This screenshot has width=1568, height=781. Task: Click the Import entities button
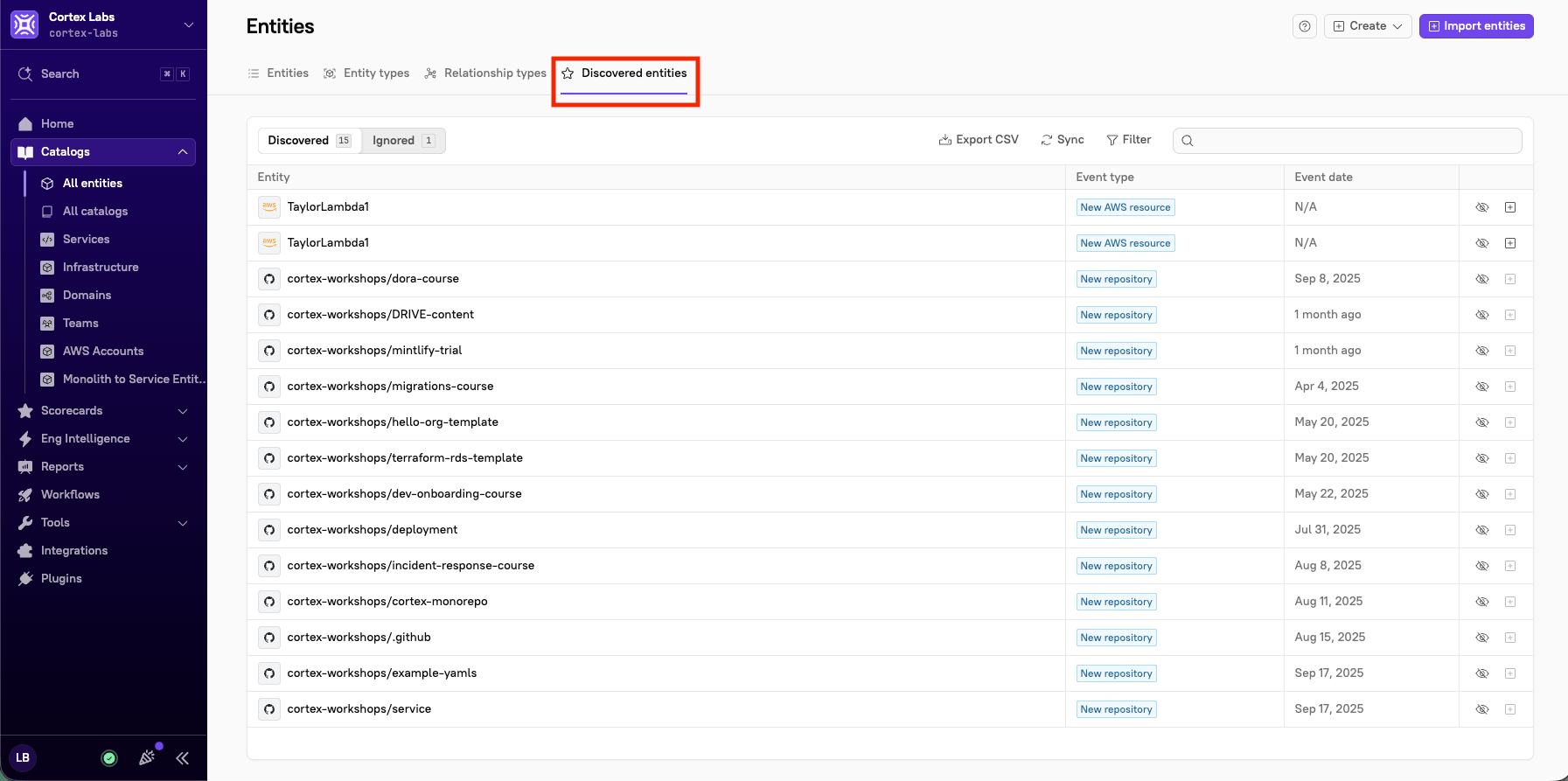point(1476,26)
